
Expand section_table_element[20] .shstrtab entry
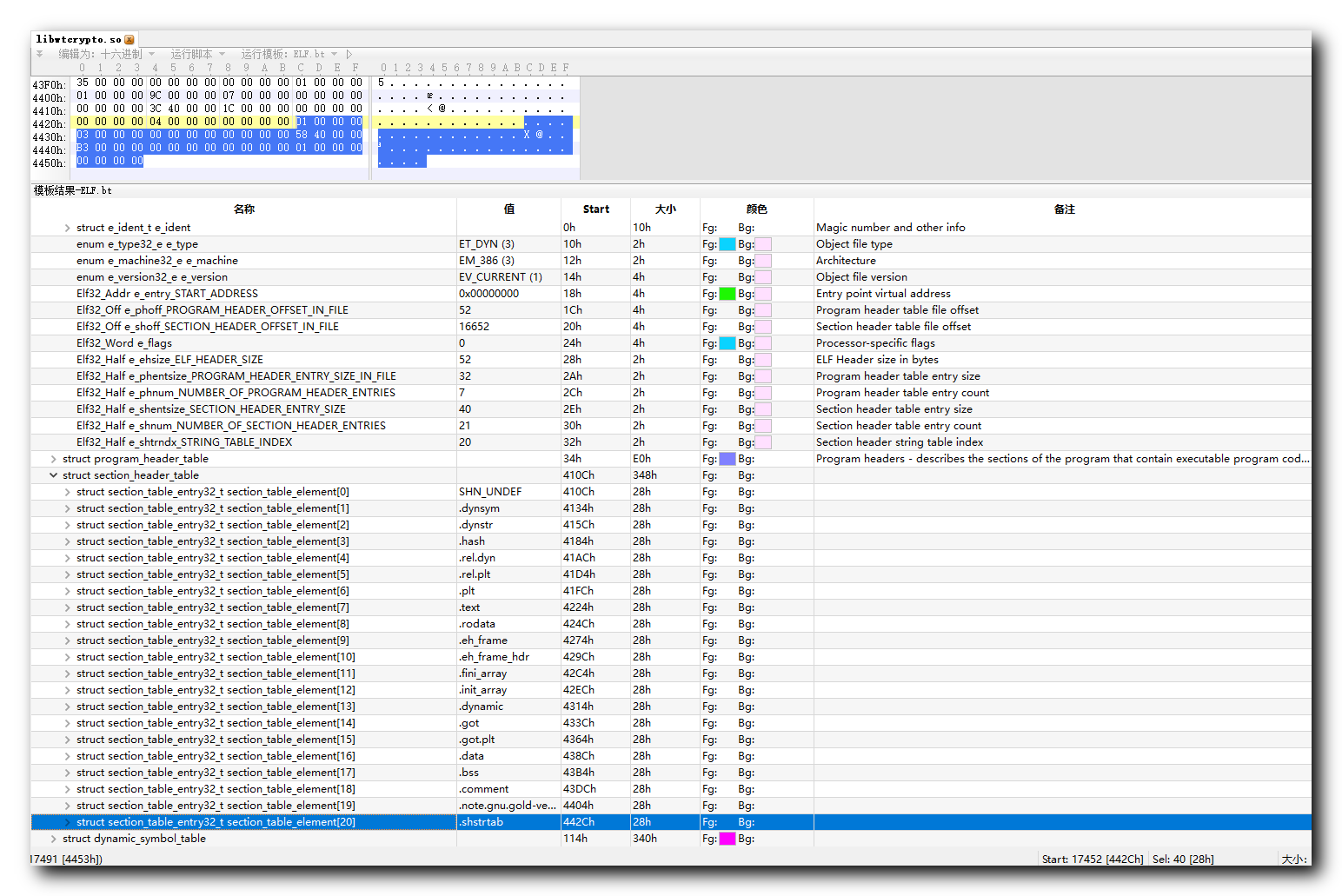(x=67, y=822)
